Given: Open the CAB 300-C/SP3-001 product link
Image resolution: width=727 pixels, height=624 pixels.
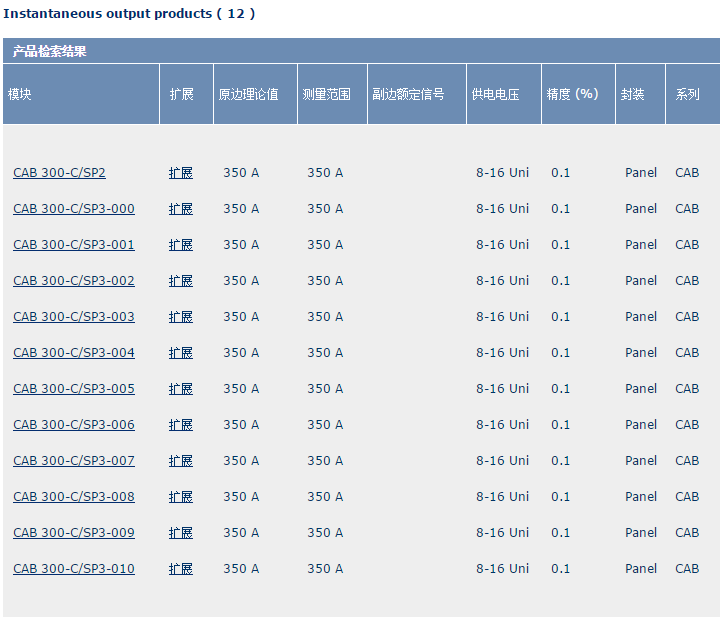Looking at the screenshot, I should pos(73,245).
